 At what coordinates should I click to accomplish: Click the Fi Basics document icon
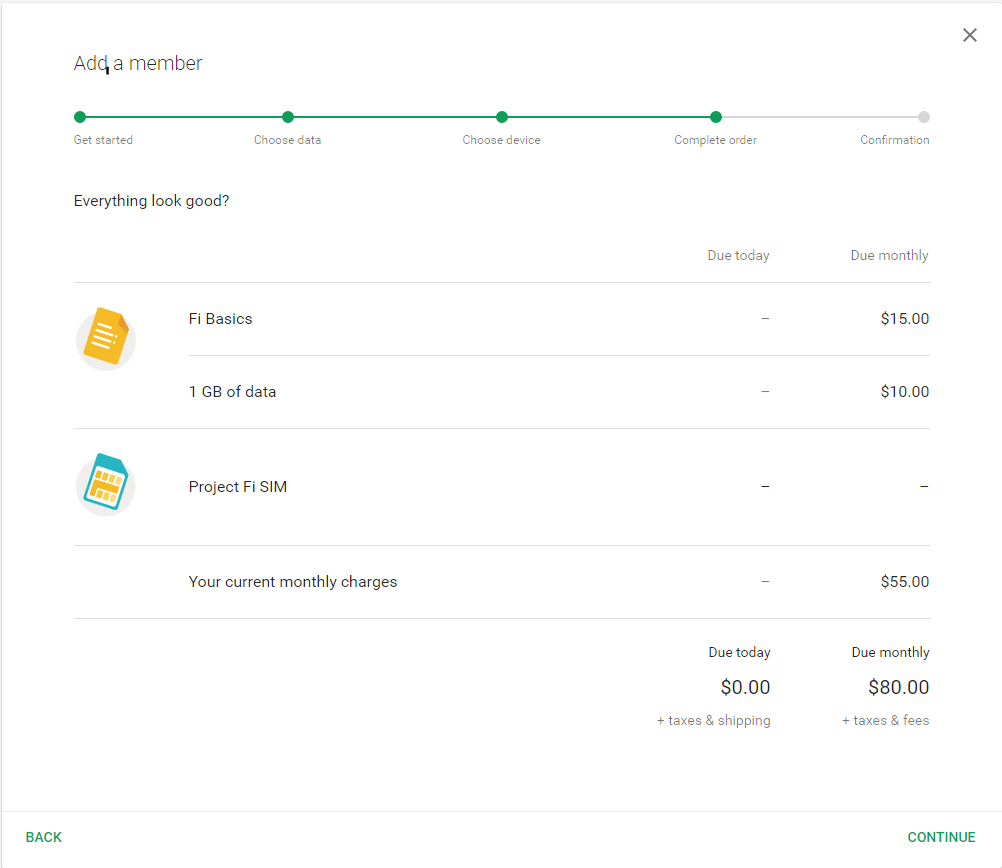[105, 339]
